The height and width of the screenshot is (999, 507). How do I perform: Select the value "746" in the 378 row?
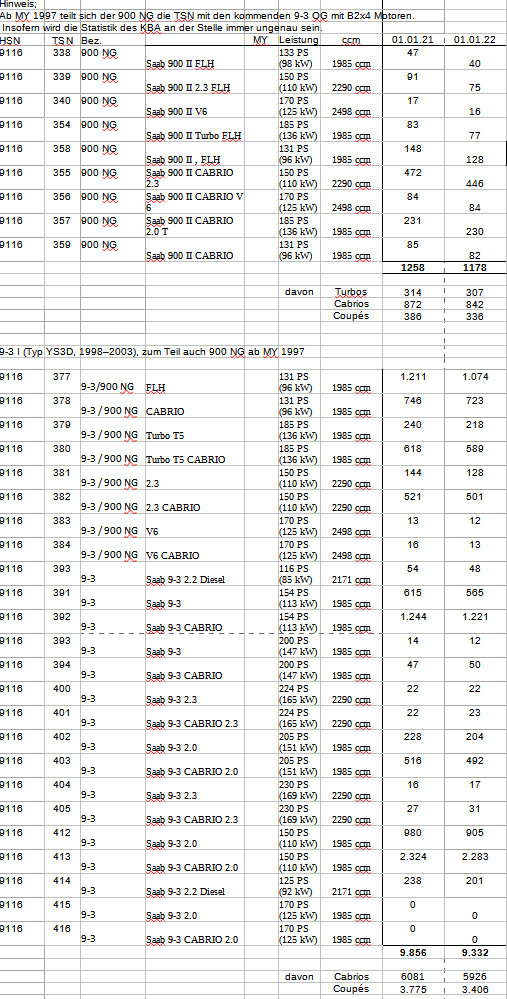pos(413,401)
